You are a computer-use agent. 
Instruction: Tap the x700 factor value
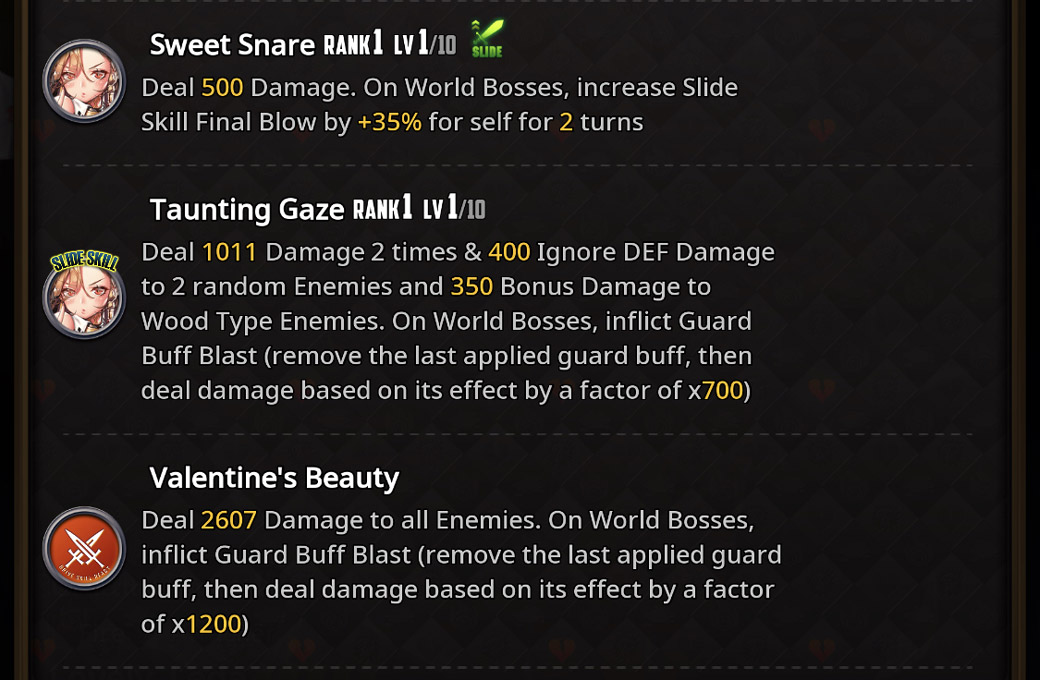pos(722,390)
